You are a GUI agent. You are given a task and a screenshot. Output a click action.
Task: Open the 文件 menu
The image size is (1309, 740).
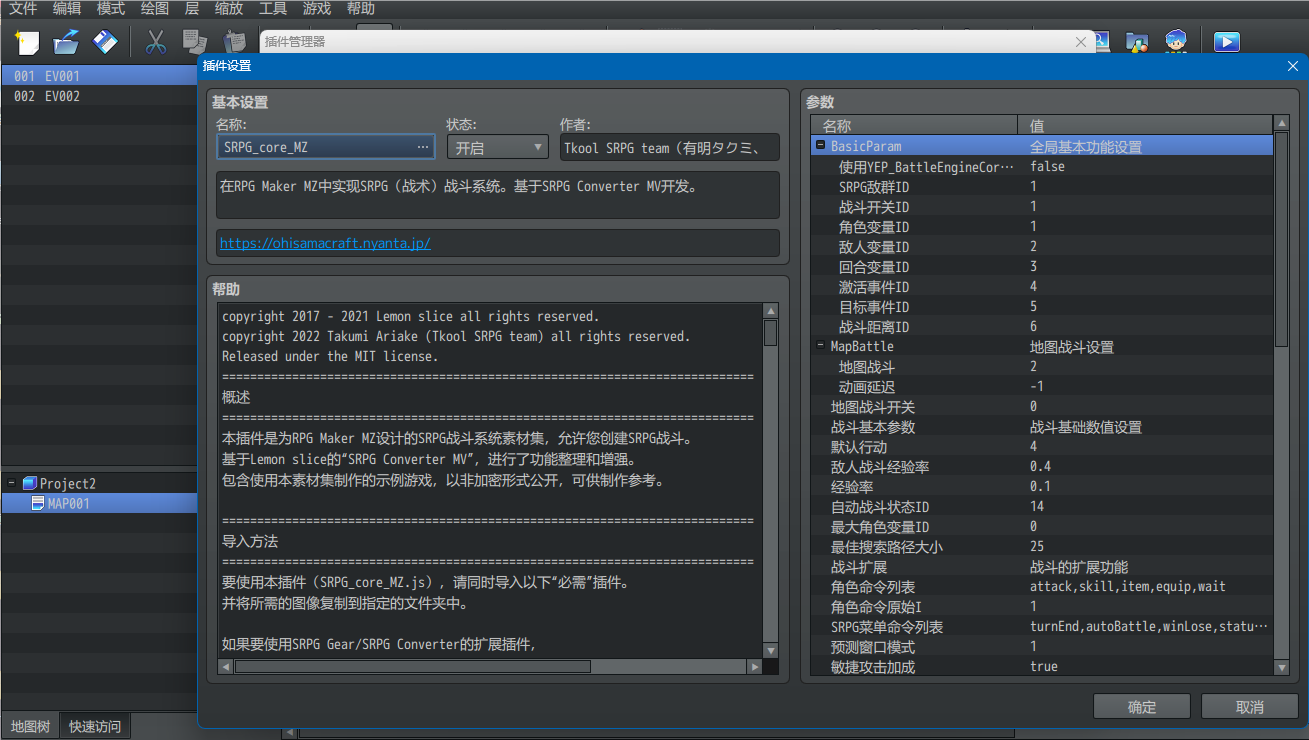(23, 9)
